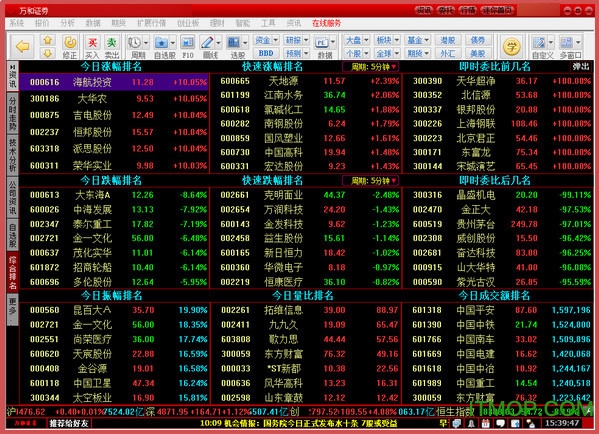599x434 pixels.
Task: Switch to the 综合排名 side tab
Action: pos(13,273)
